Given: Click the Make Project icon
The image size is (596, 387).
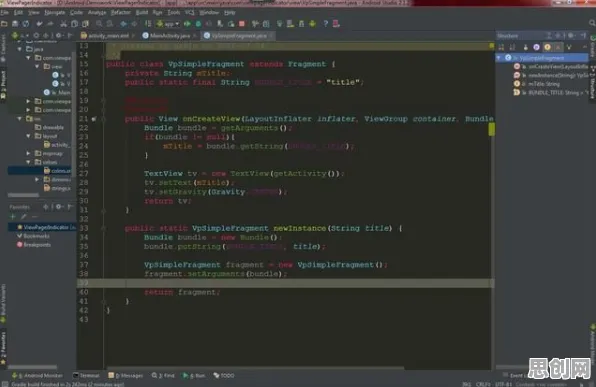Looking at the screenshot, I should [x=148, y=24].
